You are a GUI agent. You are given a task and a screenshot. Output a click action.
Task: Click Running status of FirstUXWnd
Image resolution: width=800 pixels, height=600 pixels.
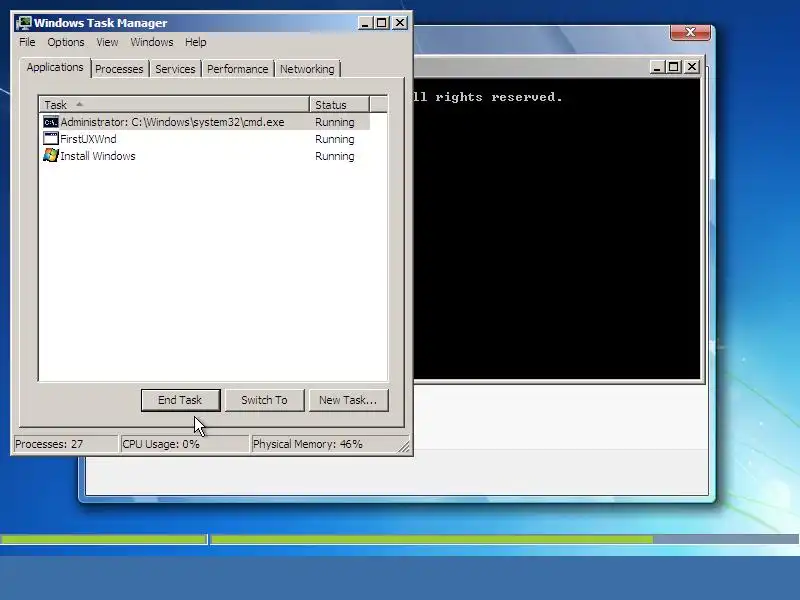point(335,139)
